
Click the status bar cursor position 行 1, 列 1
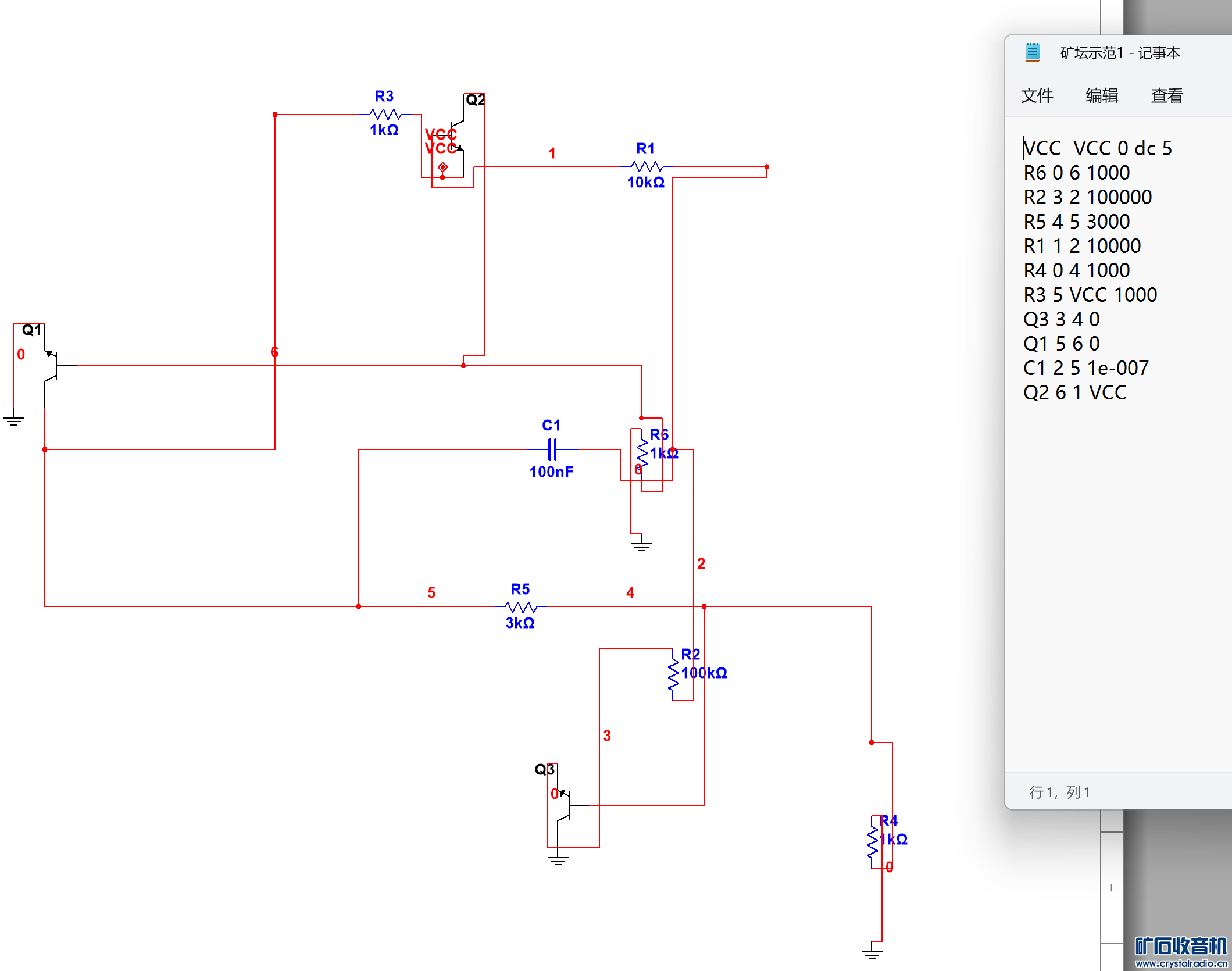click(1059, 792)
